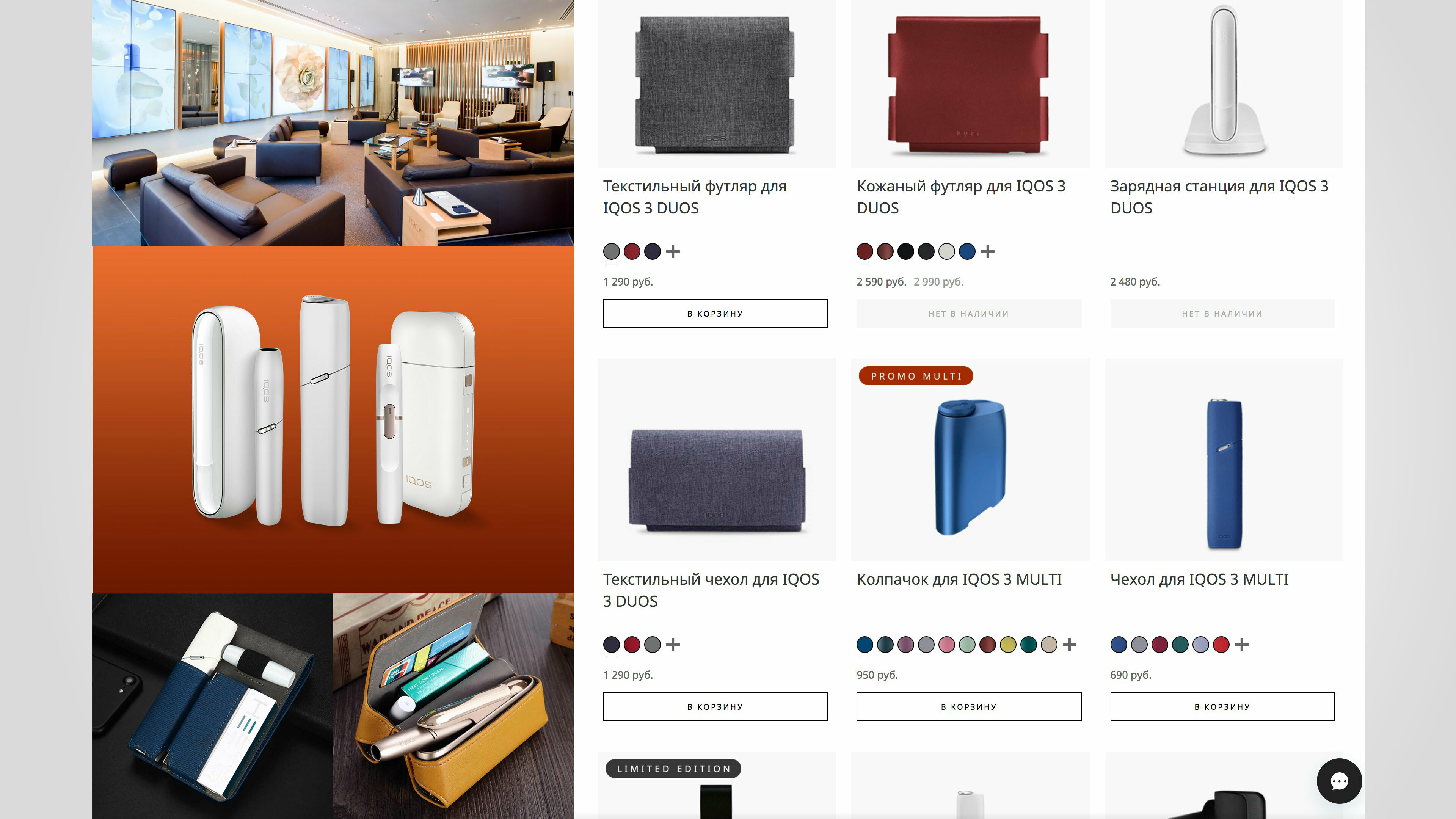Add Текстильный футляр для IQOS 3 DUOS to cart
This screenshot has height=819, width=1456.
715,313
